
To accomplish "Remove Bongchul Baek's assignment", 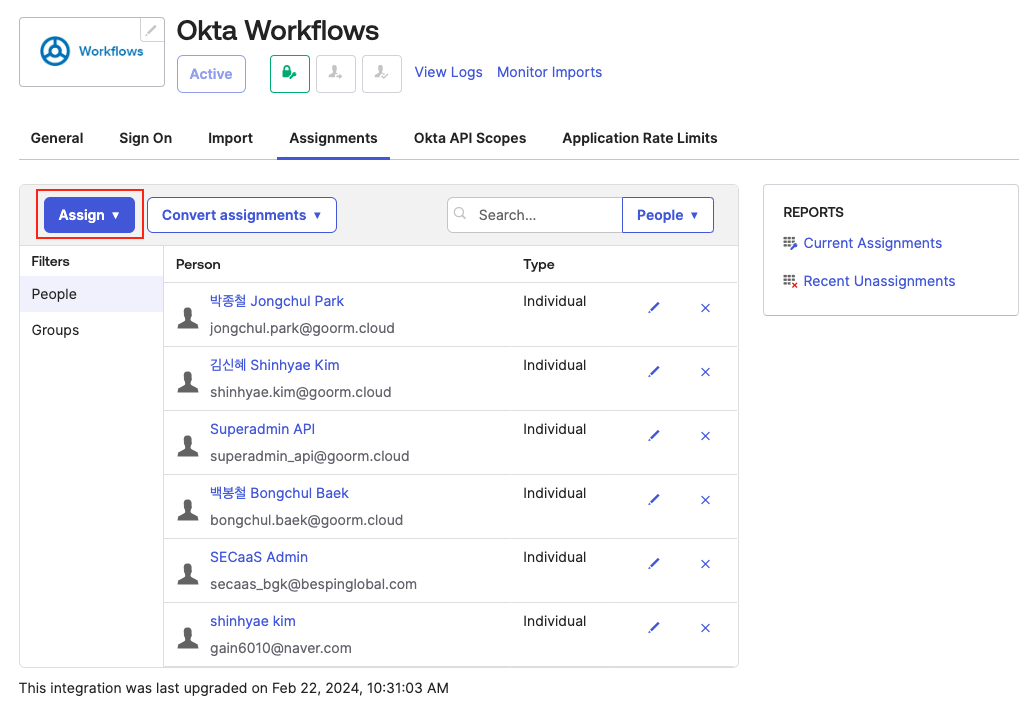I will click(x=705, y=500).
